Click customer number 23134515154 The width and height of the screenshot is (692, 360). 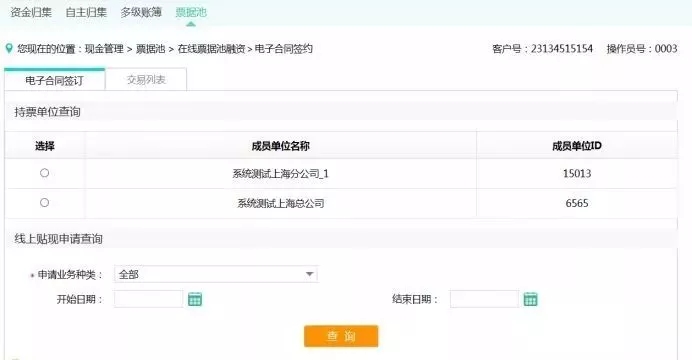click(561, 49)
